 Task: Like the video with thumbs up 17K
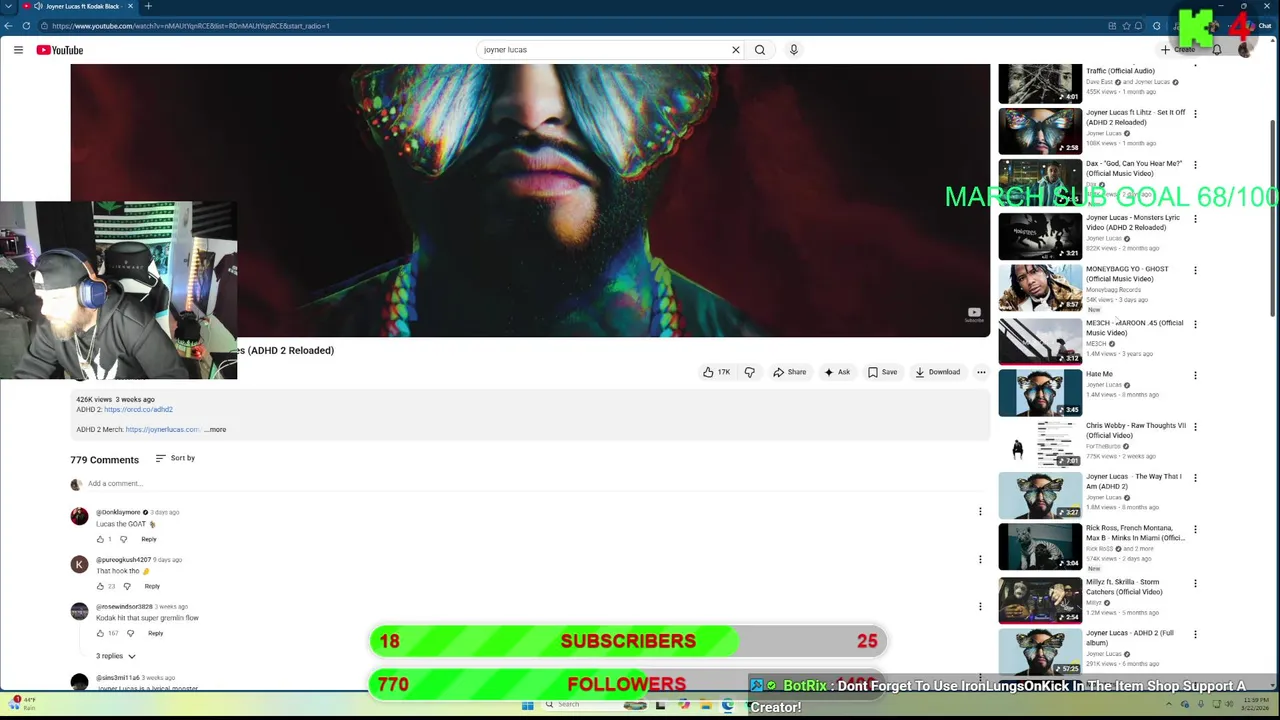click(716, 372)
